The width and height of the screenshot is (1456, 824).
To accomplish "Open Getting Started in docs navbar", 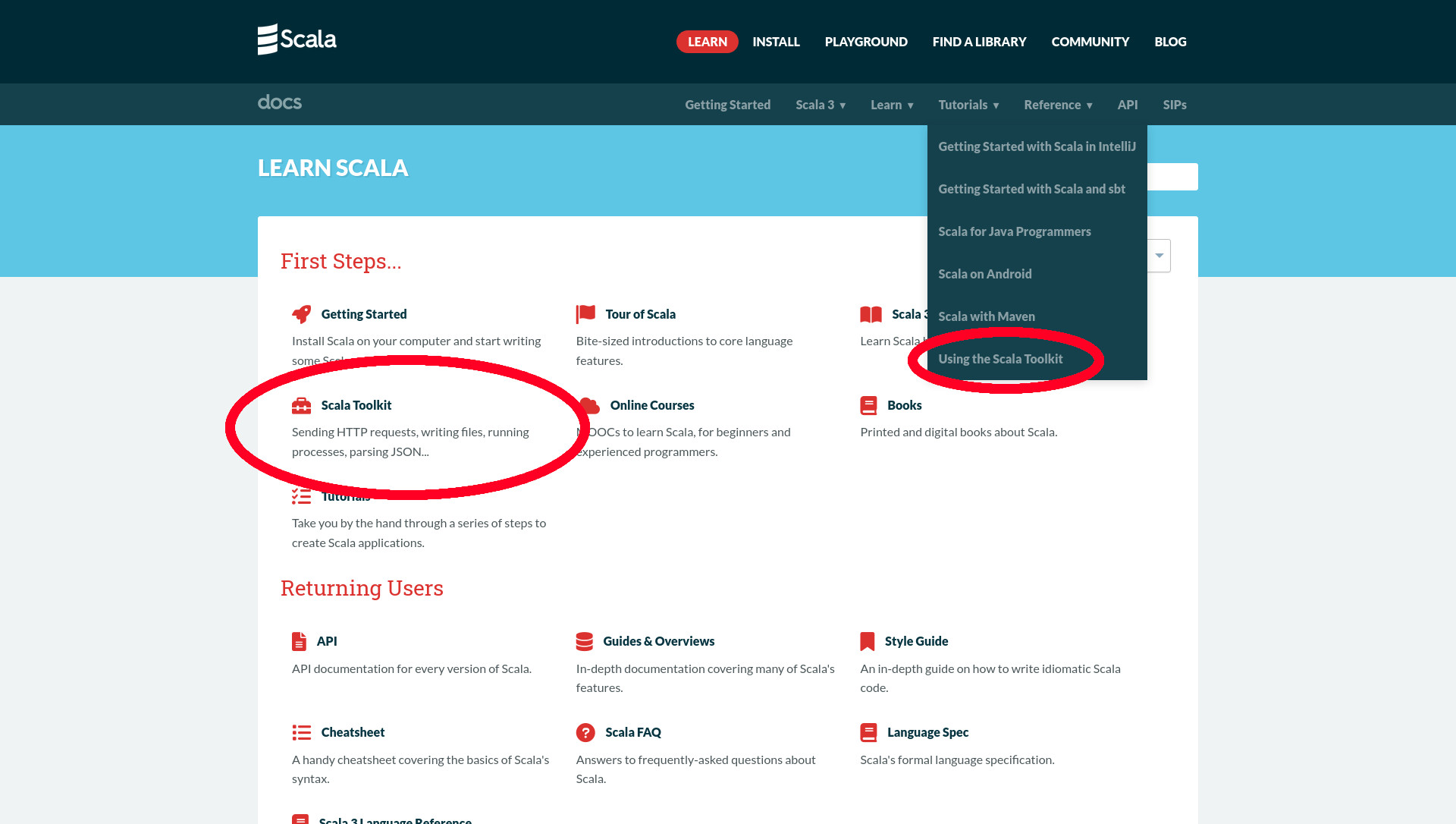I will (727, 105).
